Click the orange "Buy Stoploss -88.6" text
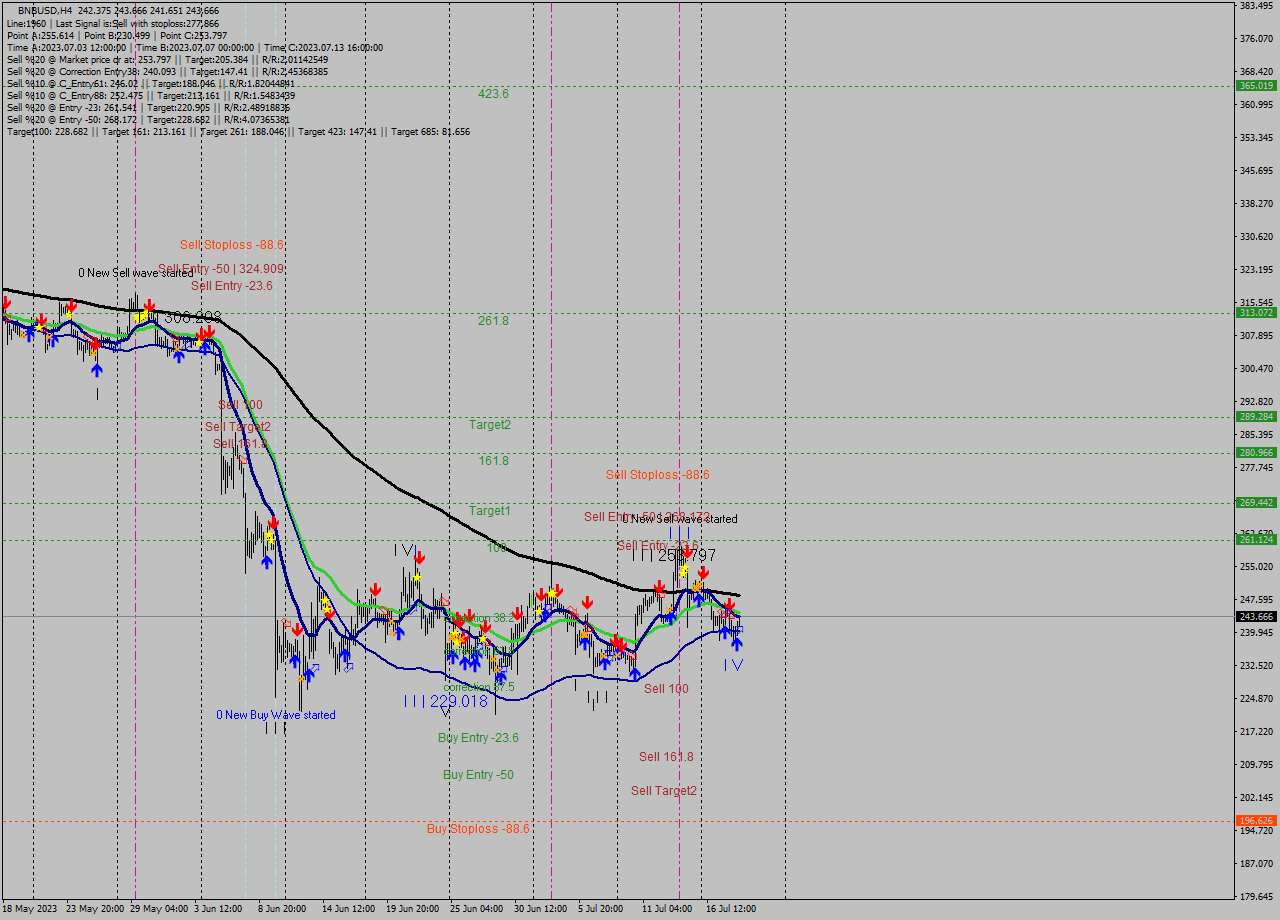This screenshot has height=920, width=1280. pos(477,828)
